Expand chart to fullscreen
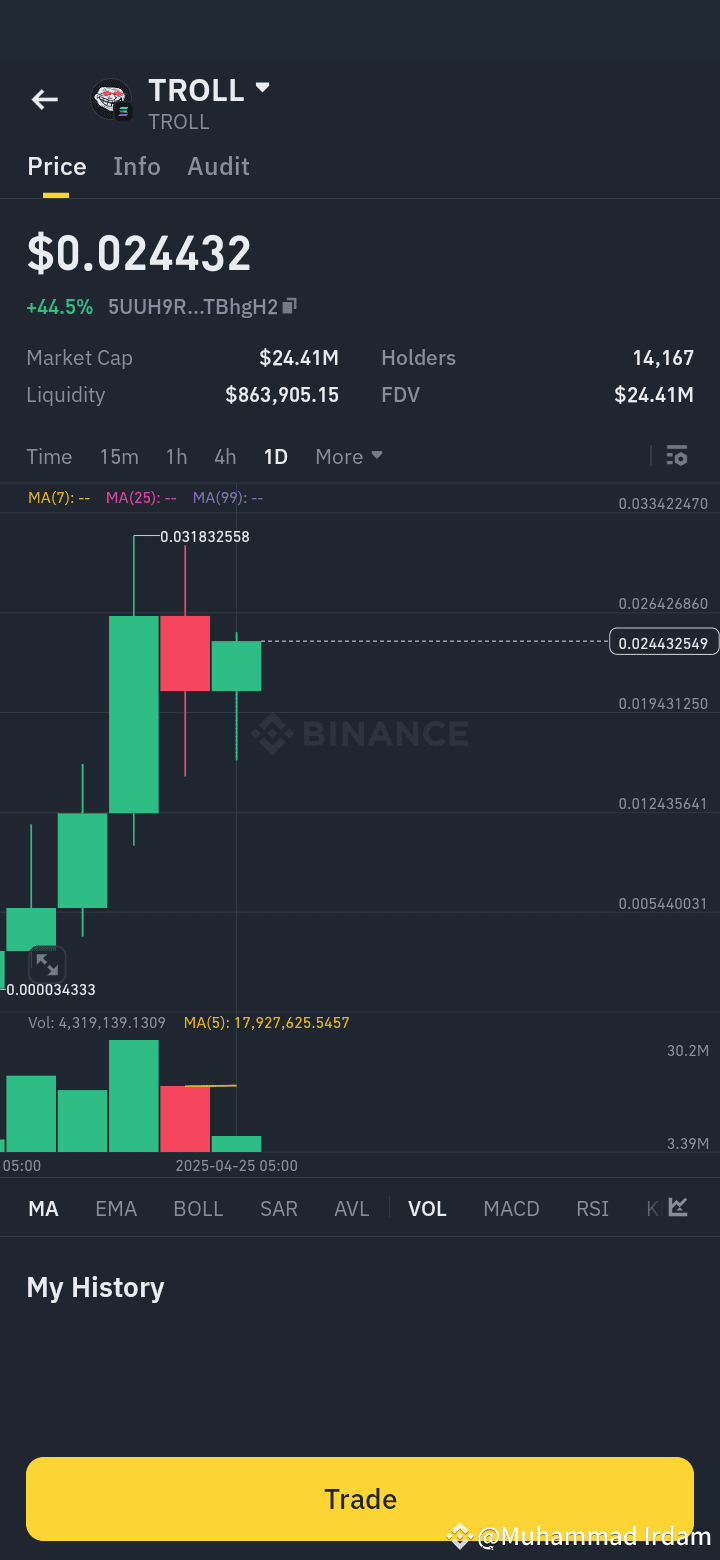This screenshot has height=1560, width=720. 47,964
